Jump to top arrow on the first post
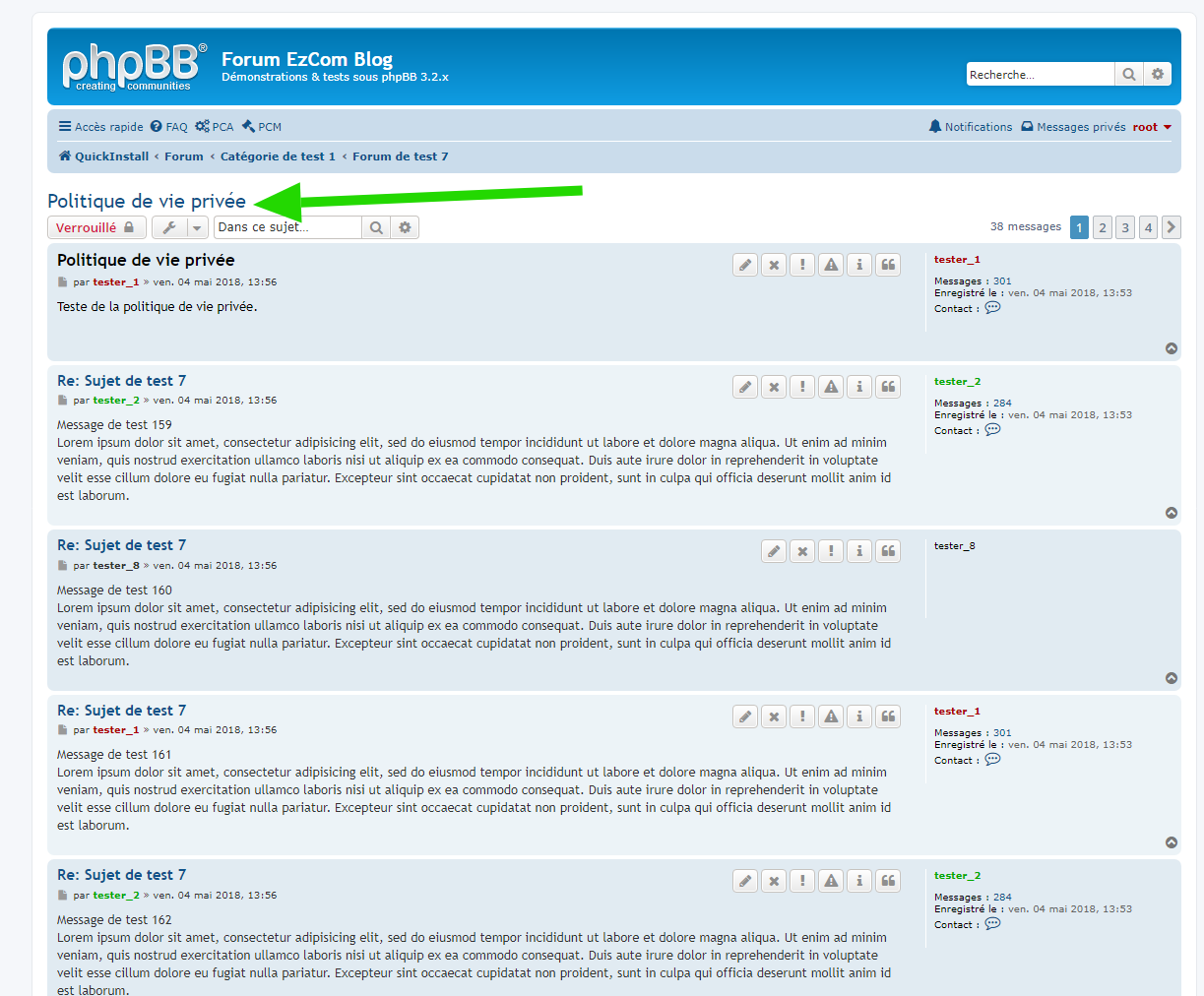This screenshot has height=996, width=1204. (1172, 348)
